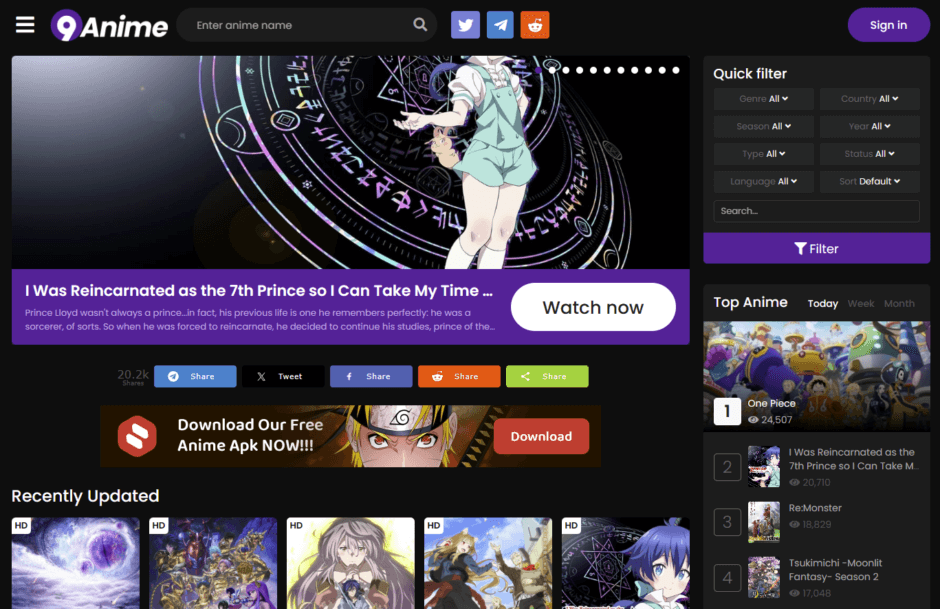Viewport: 940px width, 609px height.
Task: Open the site's Telegram channel
Action: [500, 24]
